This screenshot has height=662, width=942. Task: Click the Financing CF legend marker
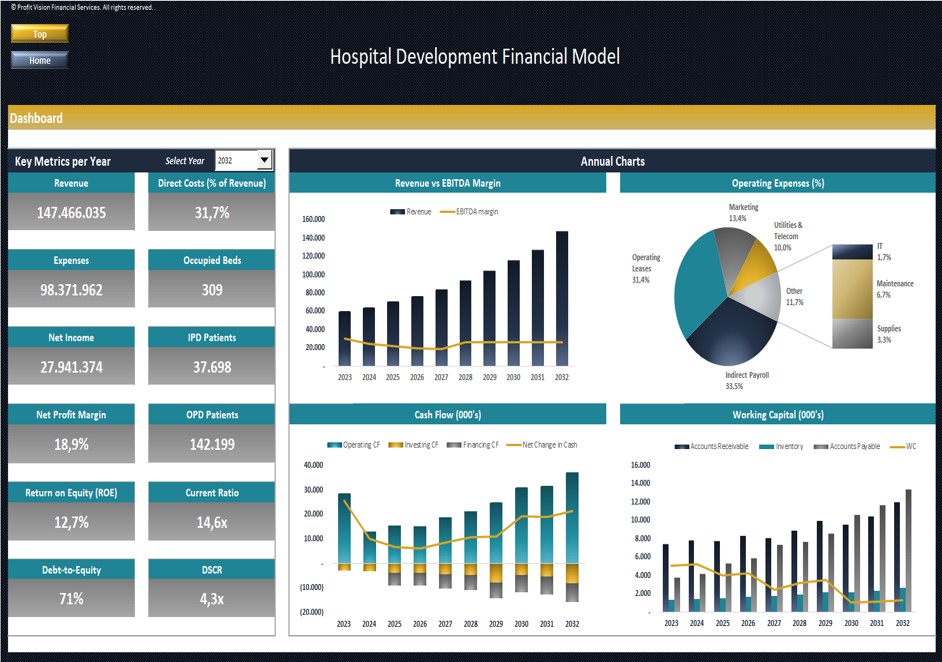pos(452,444)
